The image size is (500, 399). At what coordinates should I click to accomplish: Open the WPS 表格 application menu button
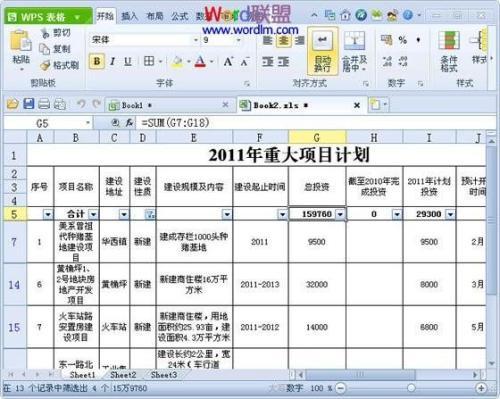(x=48, y=17)
